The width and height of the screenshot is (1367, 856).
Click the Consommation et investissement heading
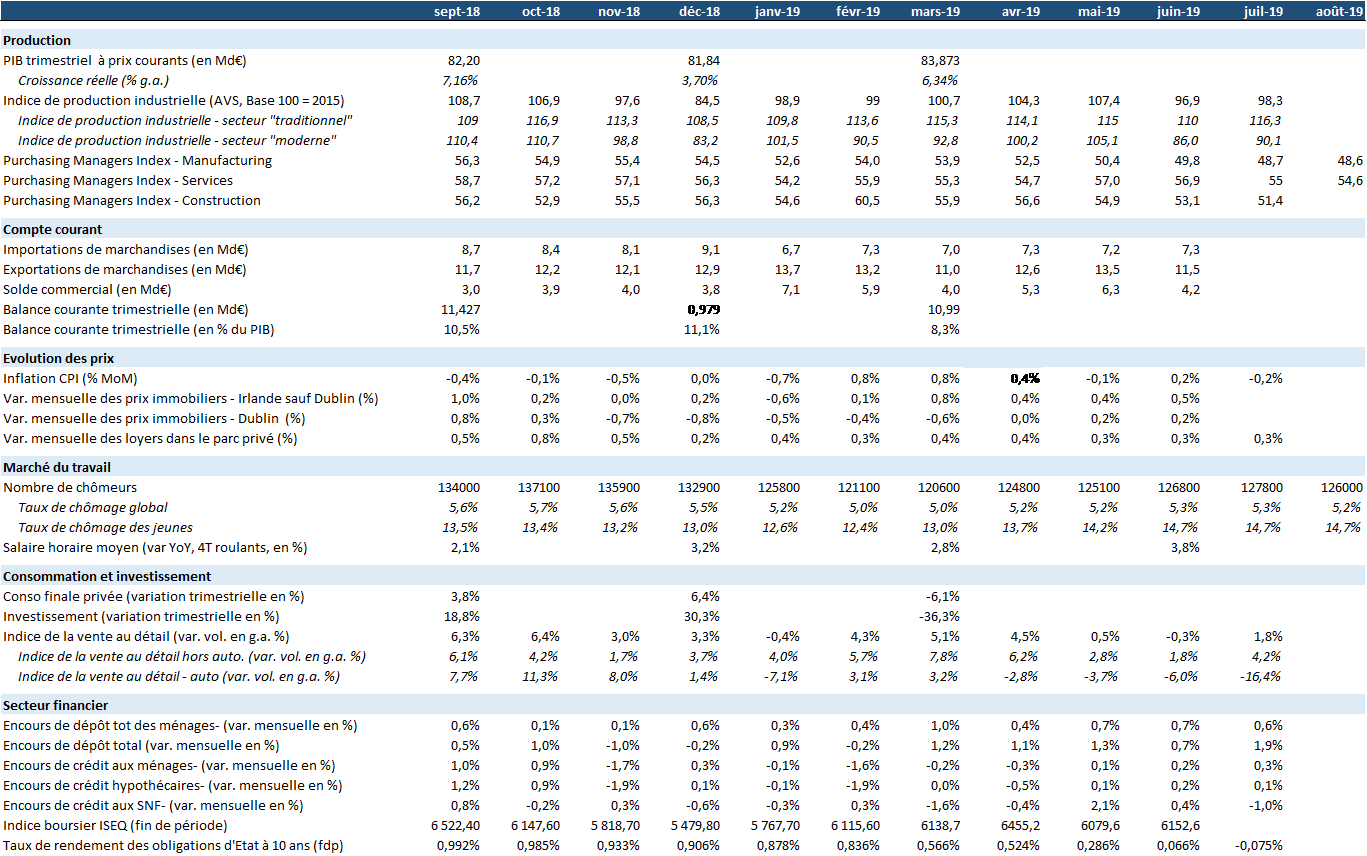[107, 576]
